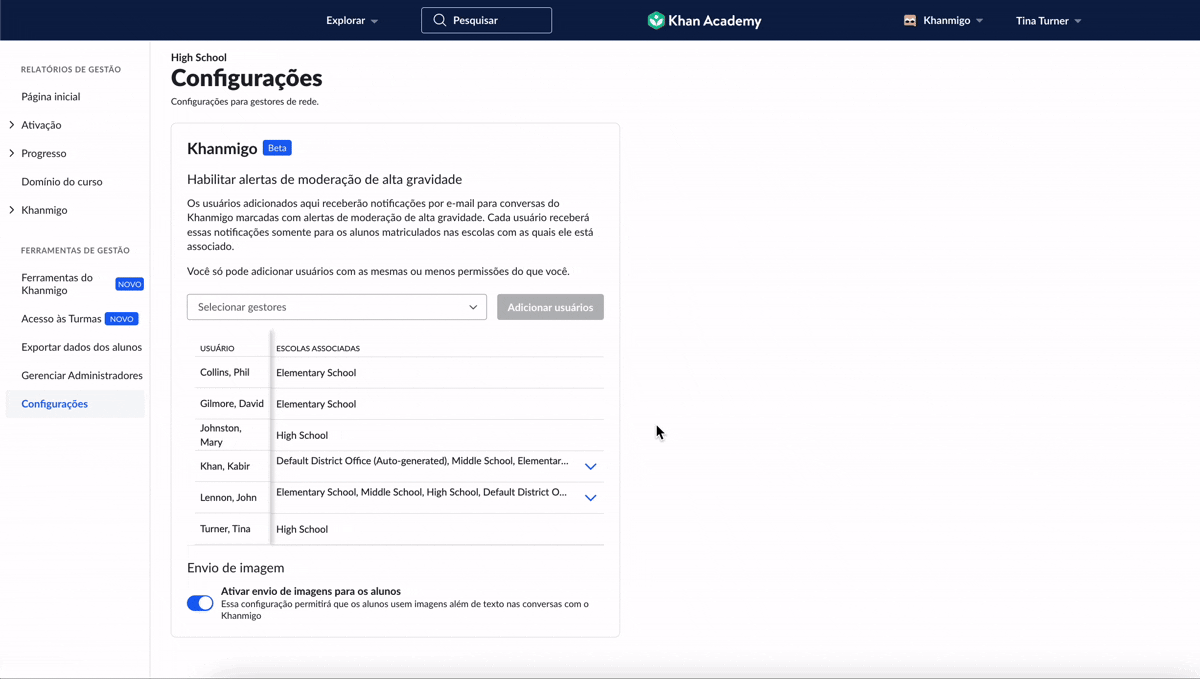Click the Pesquisar search field

pos(486,20)
